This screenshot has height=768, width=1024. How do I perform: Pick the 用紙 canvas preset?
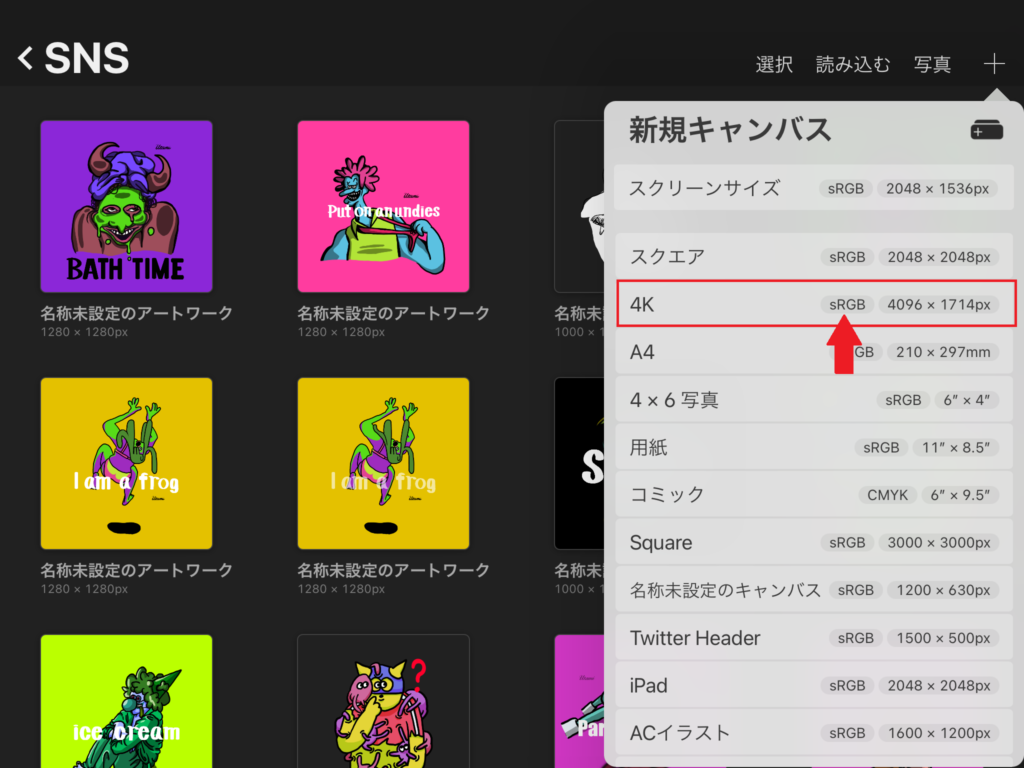pyautogui.click(x=814, y=447)
